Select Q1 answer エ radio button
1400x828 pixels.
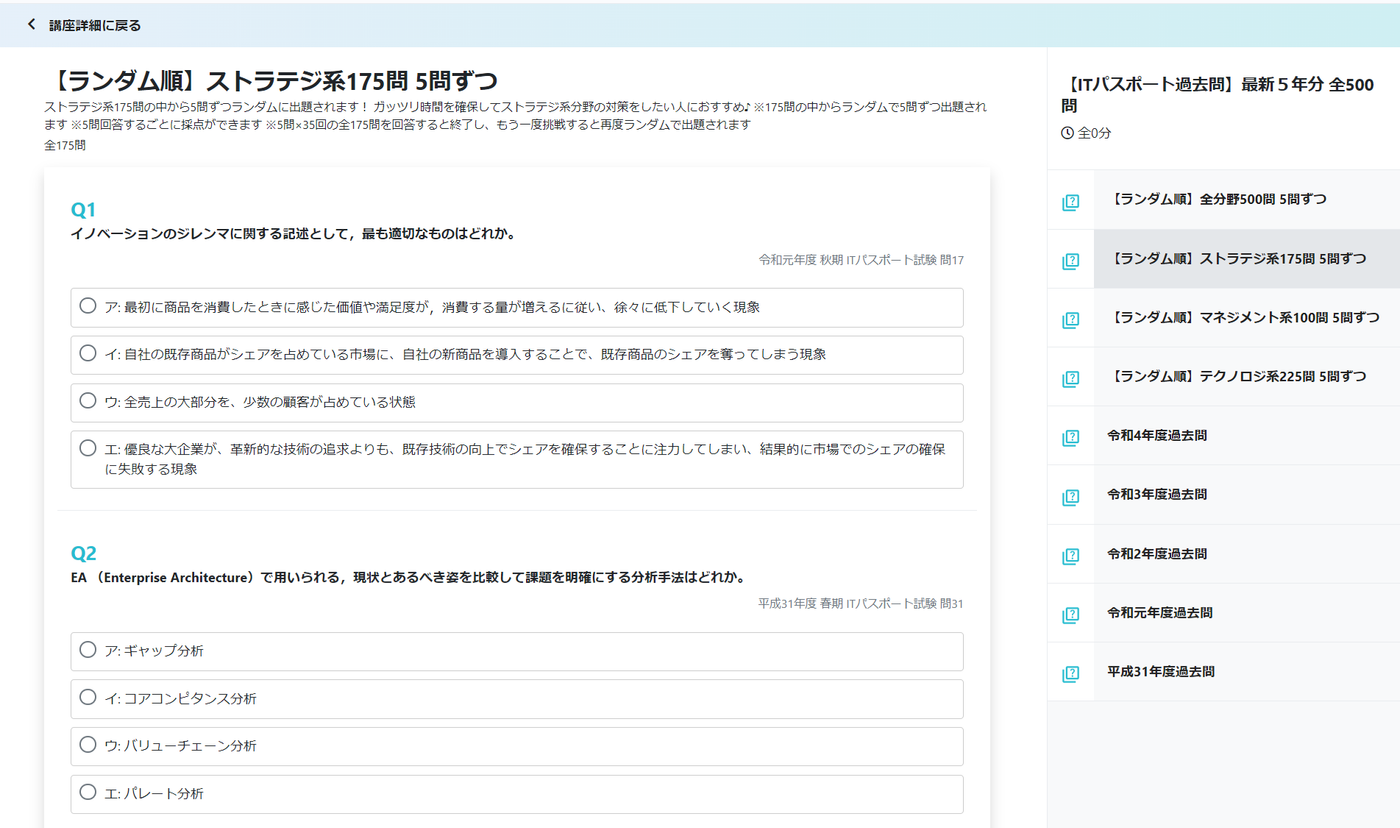pos(88,448)
